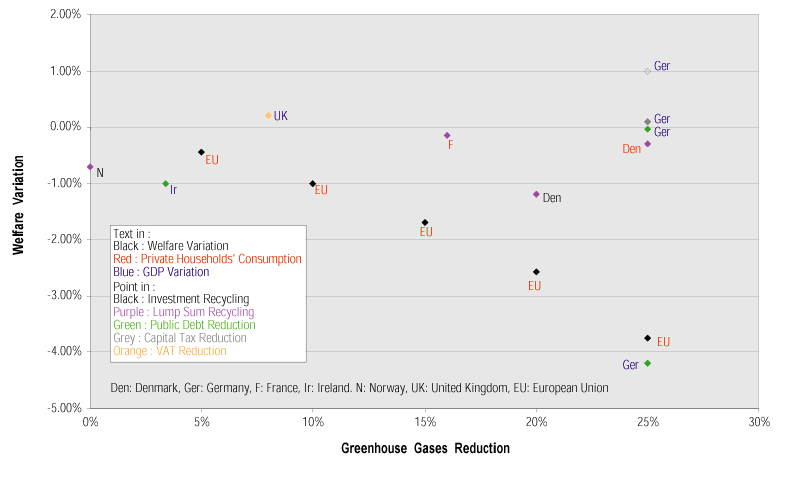Select the 'Green : Public Debt Reduction' legend entry
Viewport: 785px width, 481px height.
click(184, 324)
